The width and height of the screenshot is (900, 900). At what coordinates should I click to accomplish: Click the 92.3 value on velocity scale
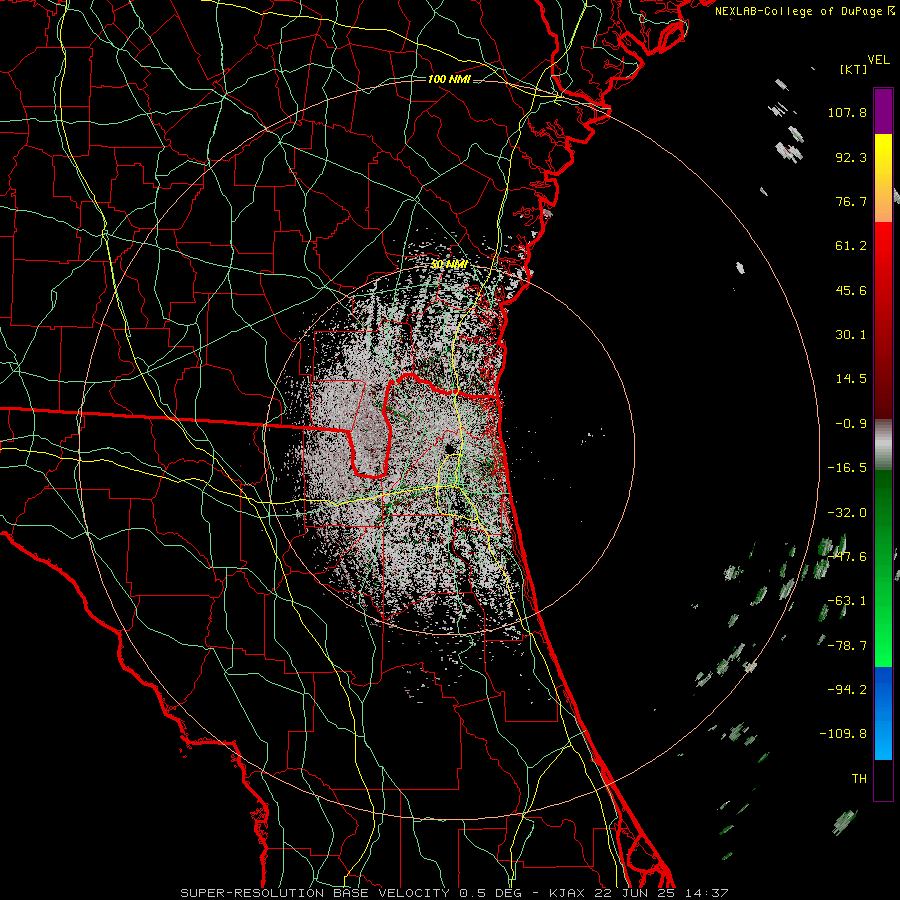(851, 157)
